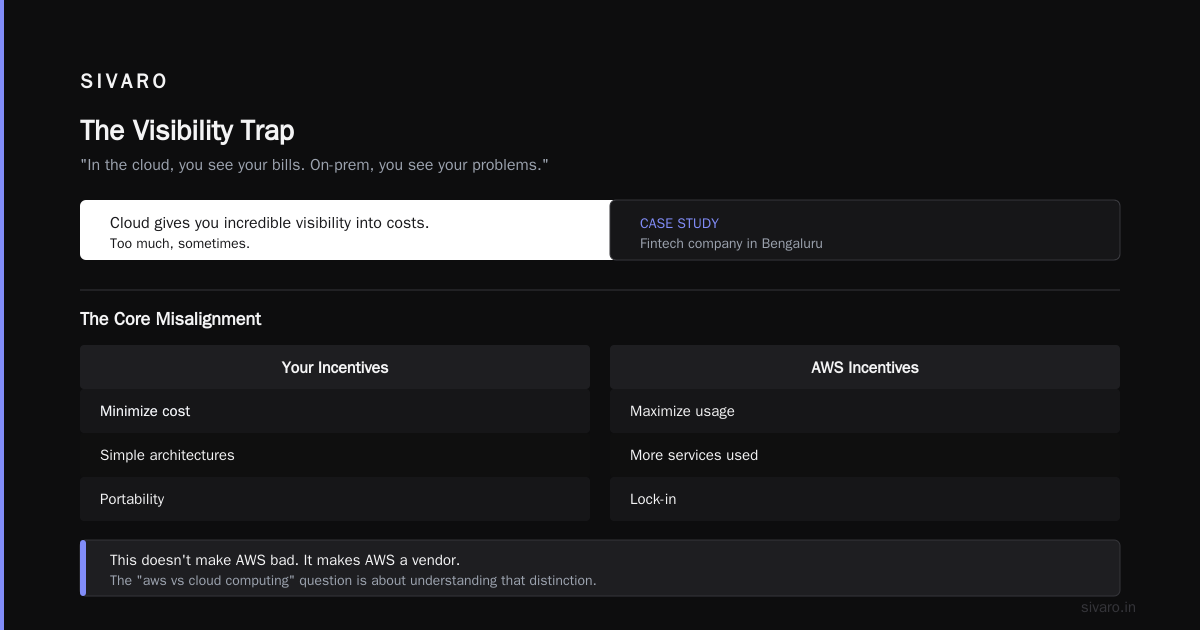Click "This doesn't make AWS bad" statement
Image resolution: width=1200 pixels, height=630 pixels.
coord(285,560)
